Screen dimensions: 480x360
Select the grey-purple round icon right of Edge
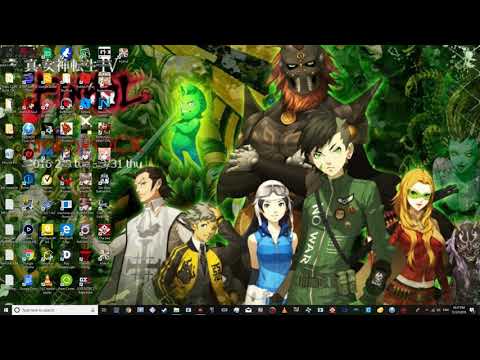tap(85, 230)
